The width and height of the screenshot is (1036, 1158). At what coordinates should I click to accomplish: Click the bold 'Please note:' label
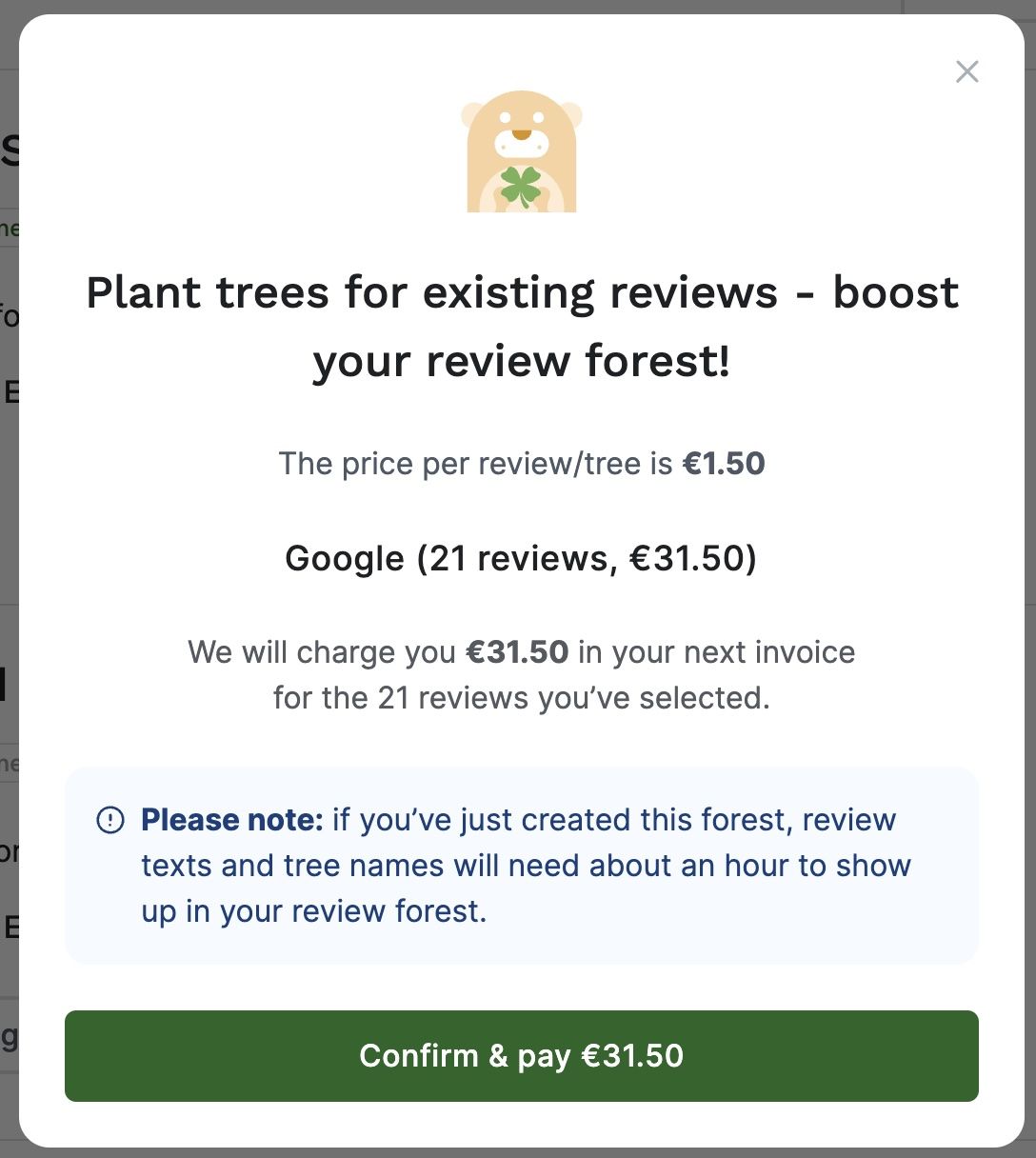coord(232,820)
